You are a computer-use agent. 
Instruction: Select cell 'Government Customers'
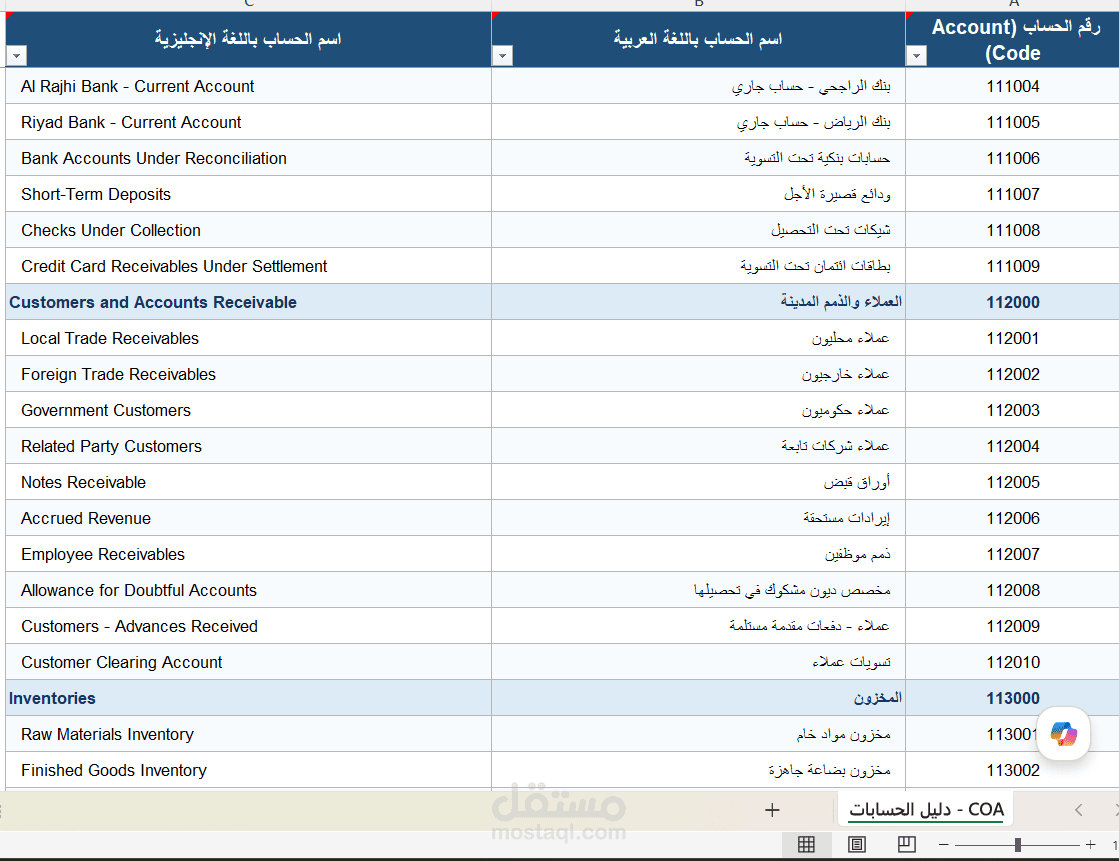pyautogui.click(x=248, y=410)
